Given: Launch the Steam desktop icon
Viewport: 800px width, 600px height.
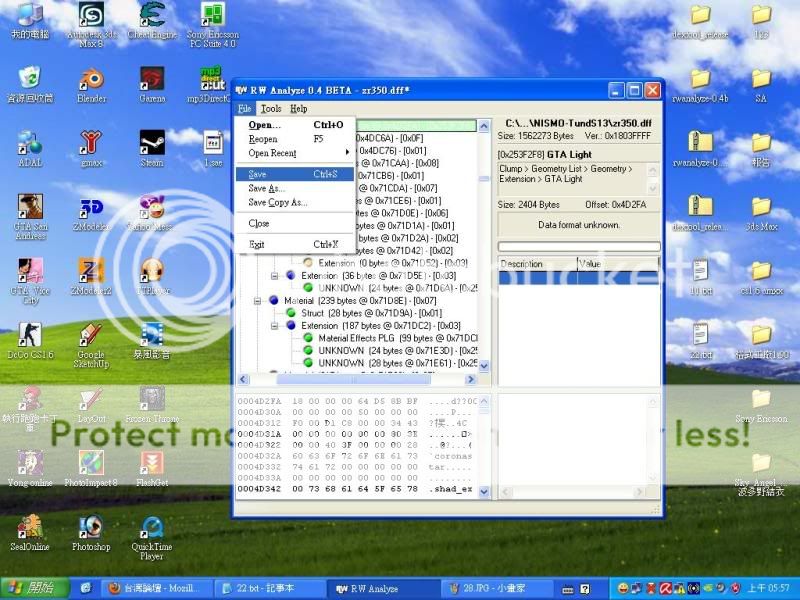Looking at the screenshot, I should (152, 144).
